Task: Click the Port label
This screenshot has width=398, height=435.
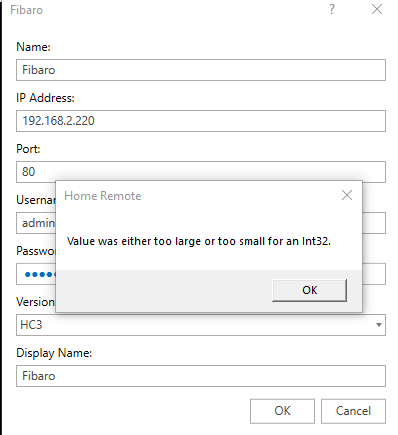Action: (28, 149)
